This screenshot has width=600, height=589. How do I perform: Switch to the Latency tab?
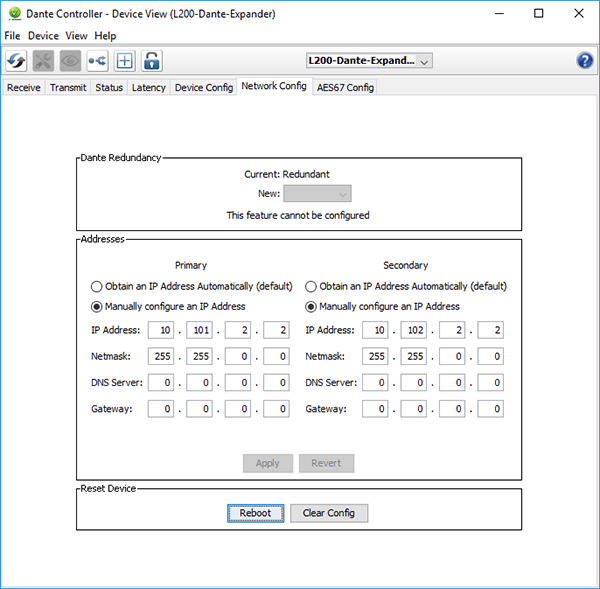(148, 88)
